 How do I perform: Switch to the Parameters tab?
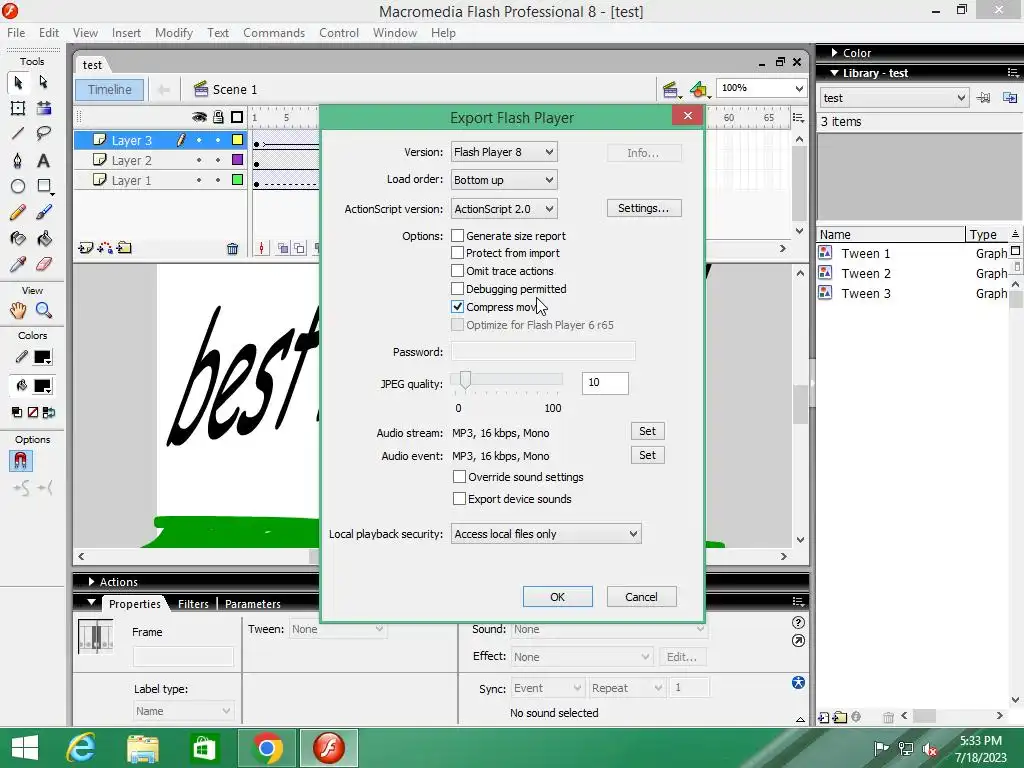click(253, 604)
